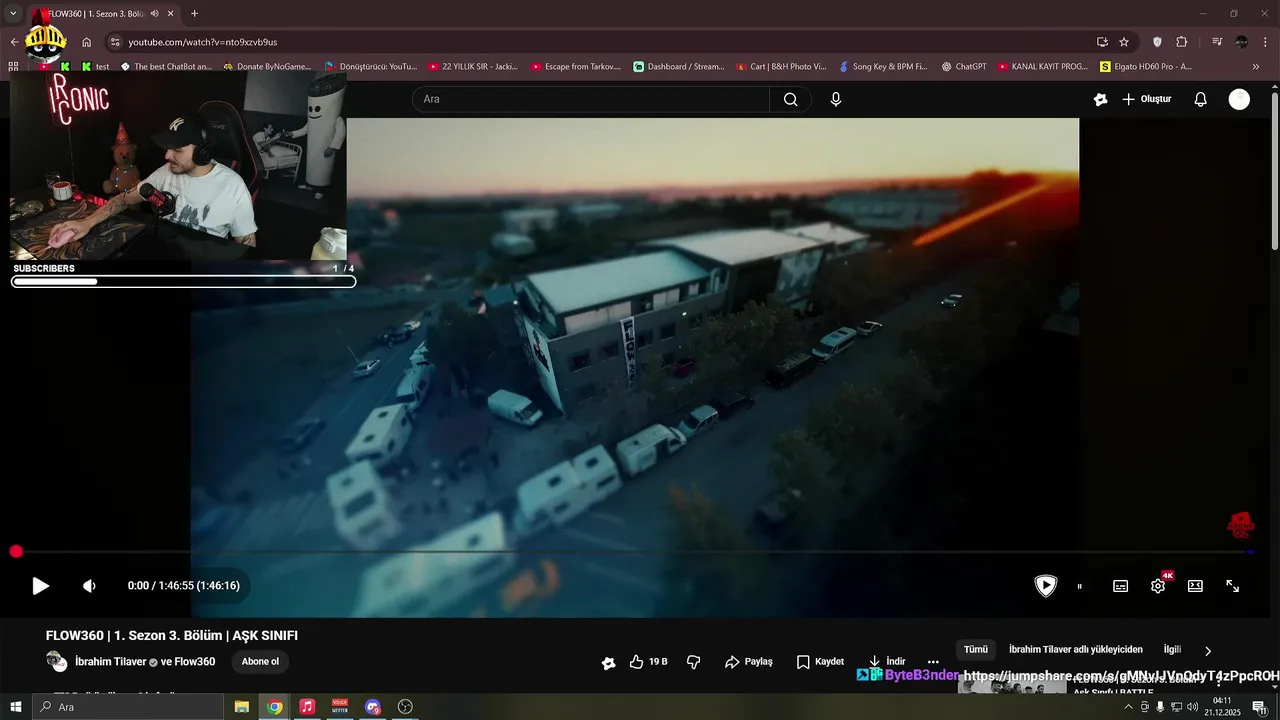Viewport: 1280px width, 720px height.
Task: Open Cart | B&H Photo Vi... bookmark
Action: (x=781, y=67)
